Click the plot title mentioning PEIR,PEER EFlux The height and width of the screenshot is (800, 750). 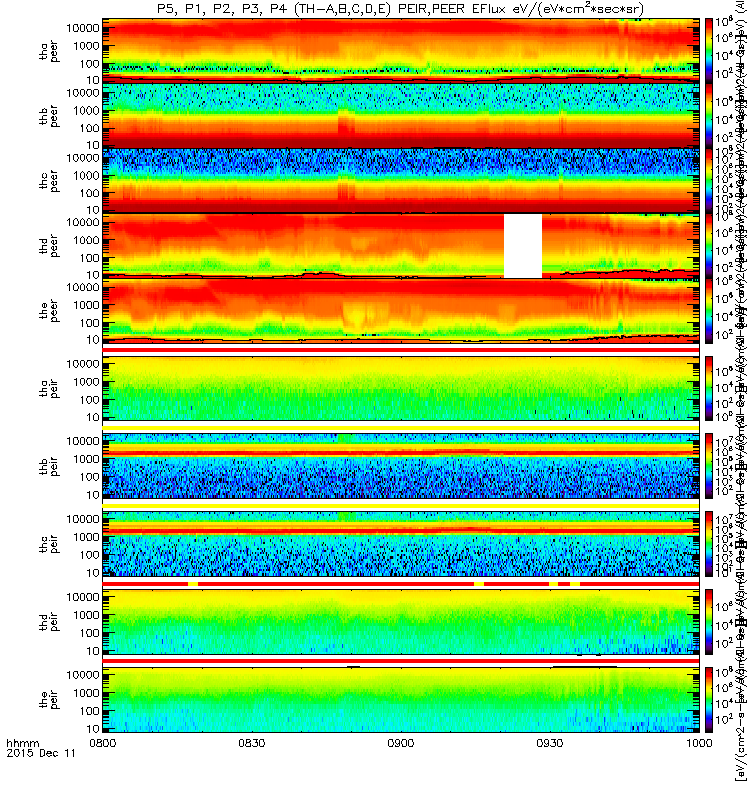coord(401,9)
